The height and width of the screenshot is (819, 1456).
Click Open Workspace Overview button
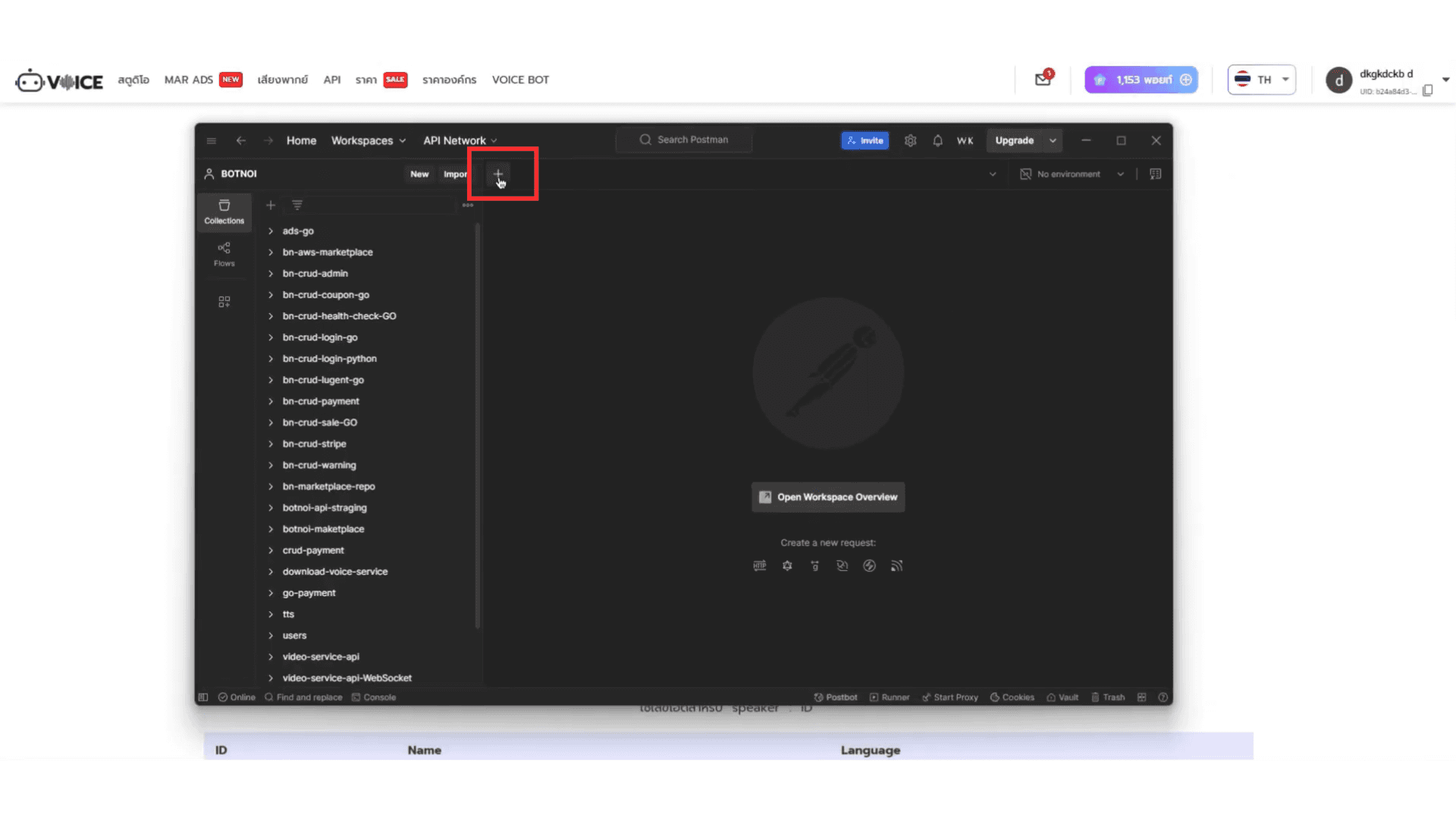827,497
